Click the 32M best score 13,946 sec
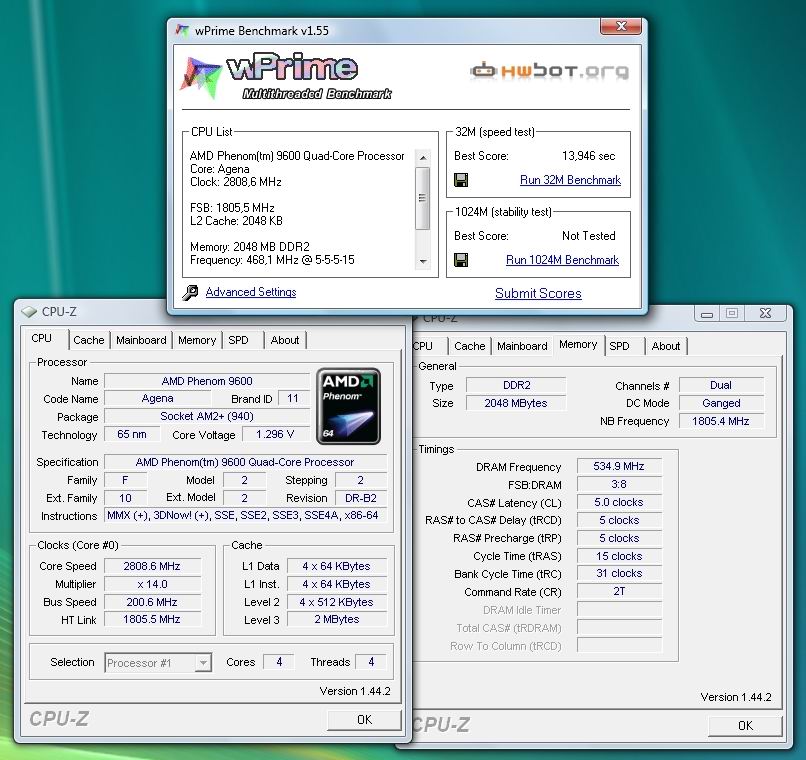This screenshot has height=760, width=806. (589, 156)
